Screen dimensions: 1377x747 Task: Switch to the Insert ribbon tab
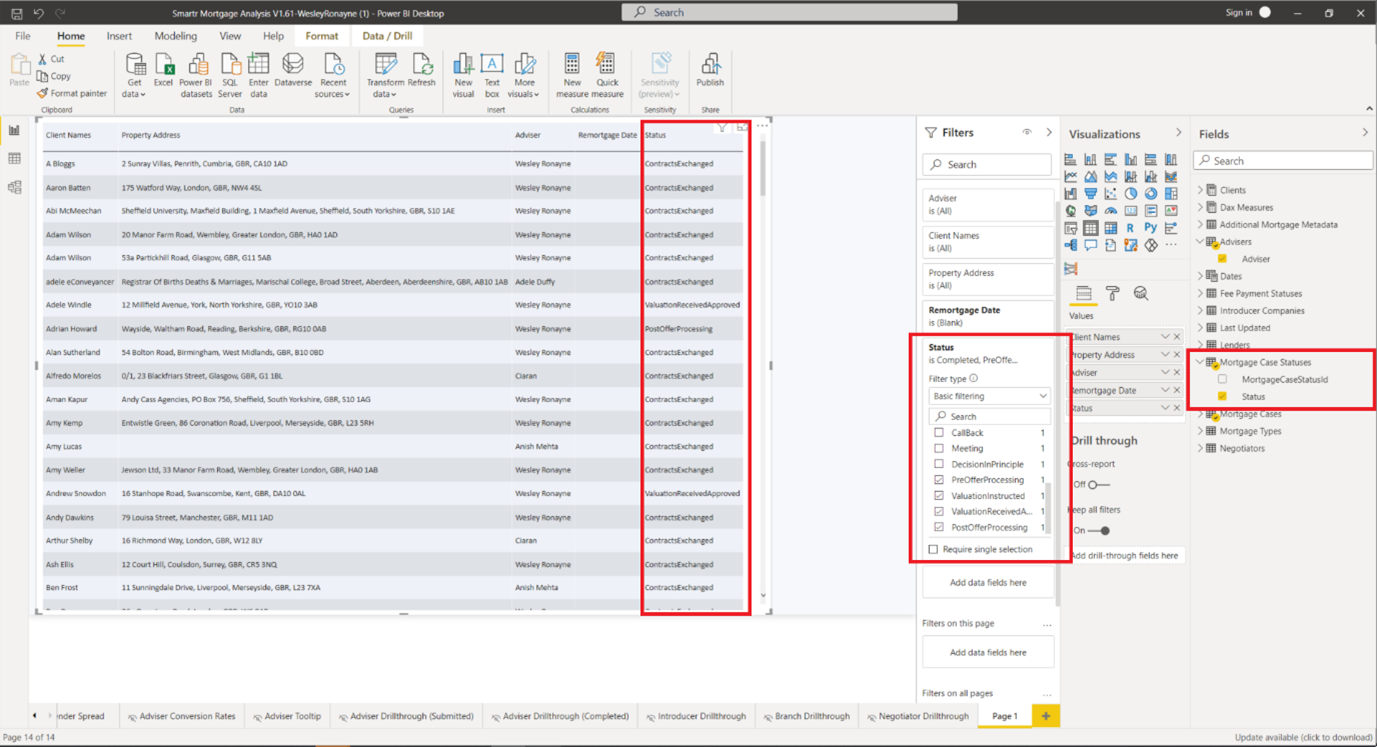tap(119, 36)
